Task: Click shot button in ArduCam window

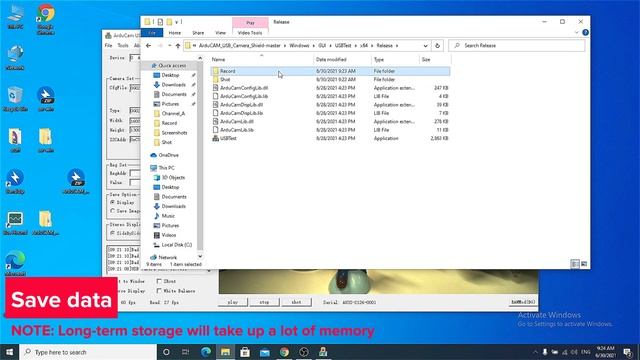Action: [296, 302]
